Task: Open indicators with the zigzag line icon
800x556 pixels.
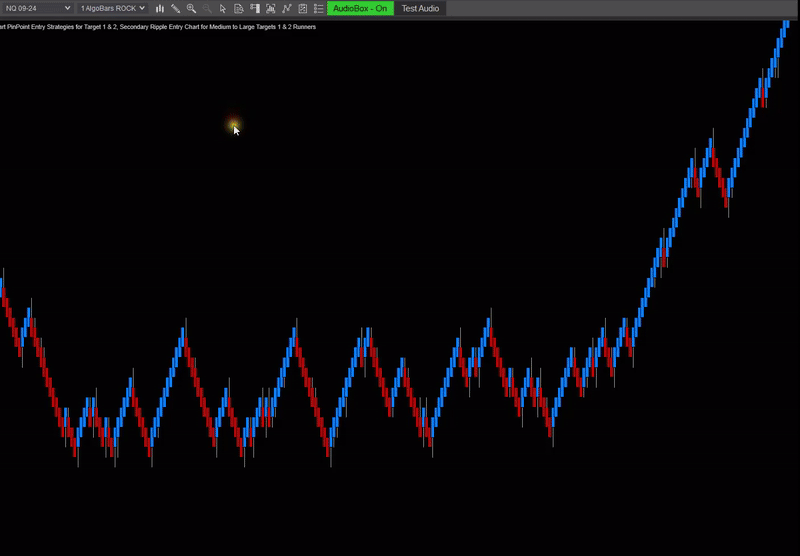Action: click(287, 8)
